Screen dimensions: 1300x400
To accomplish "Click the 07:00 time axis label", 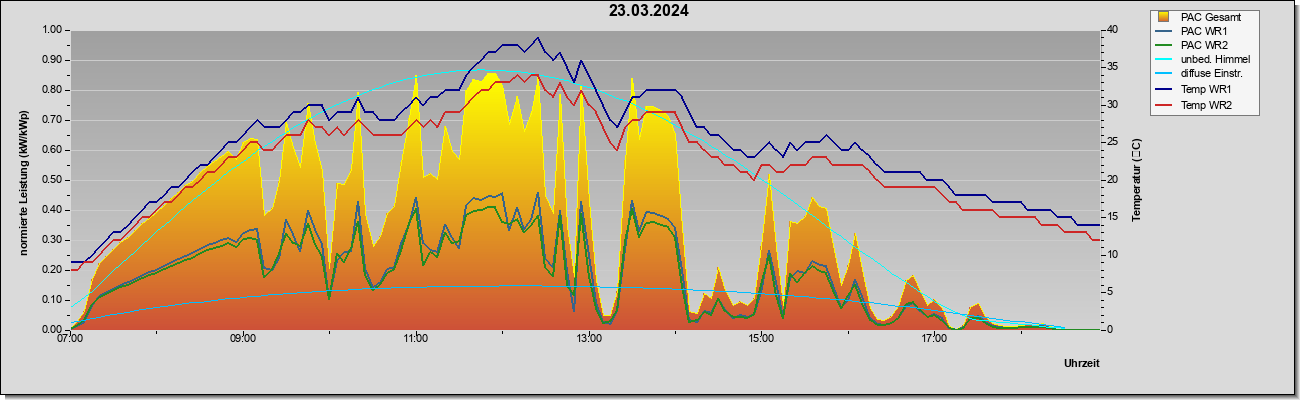I will [x=70, y=340].
